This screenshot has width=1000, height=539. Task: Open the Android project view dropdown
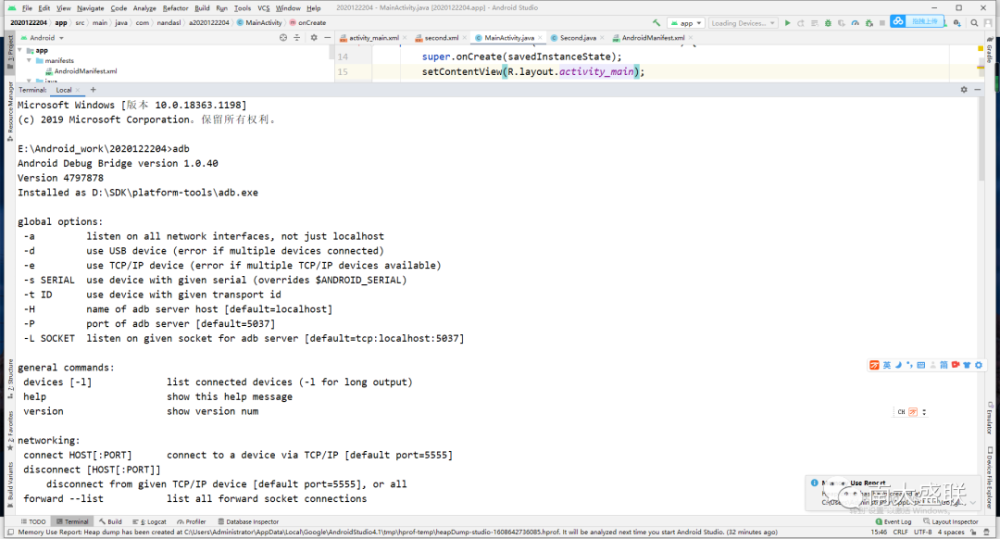(x=42, y=38)
